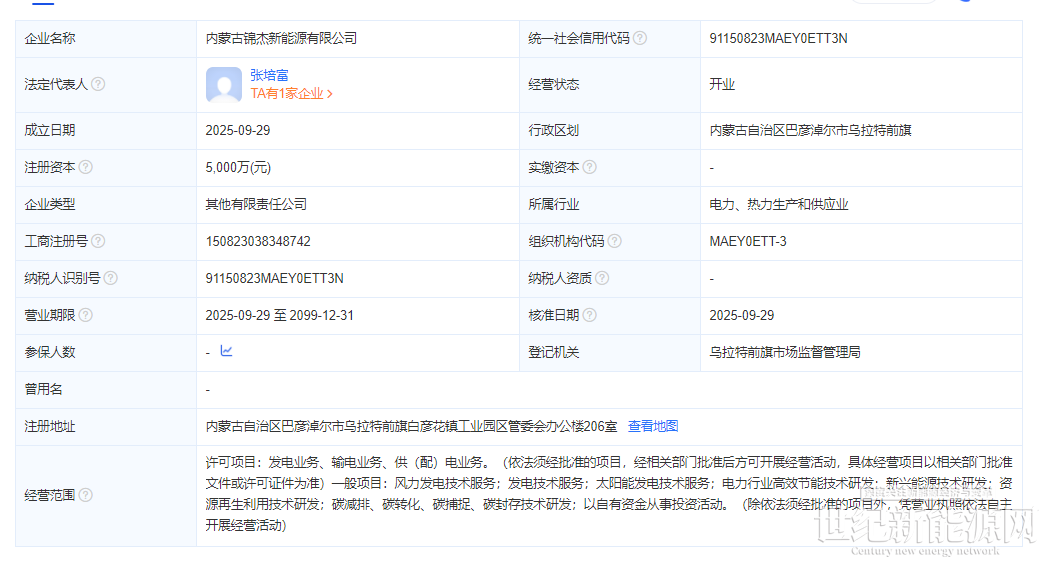Open 张培富 profile link
This screenshot has height=561, width=1045.
coord(269,75)
